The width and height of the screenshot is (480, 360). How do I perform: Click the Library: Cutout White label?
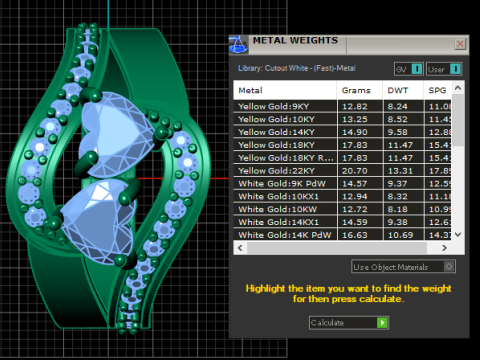coord(297,68)
